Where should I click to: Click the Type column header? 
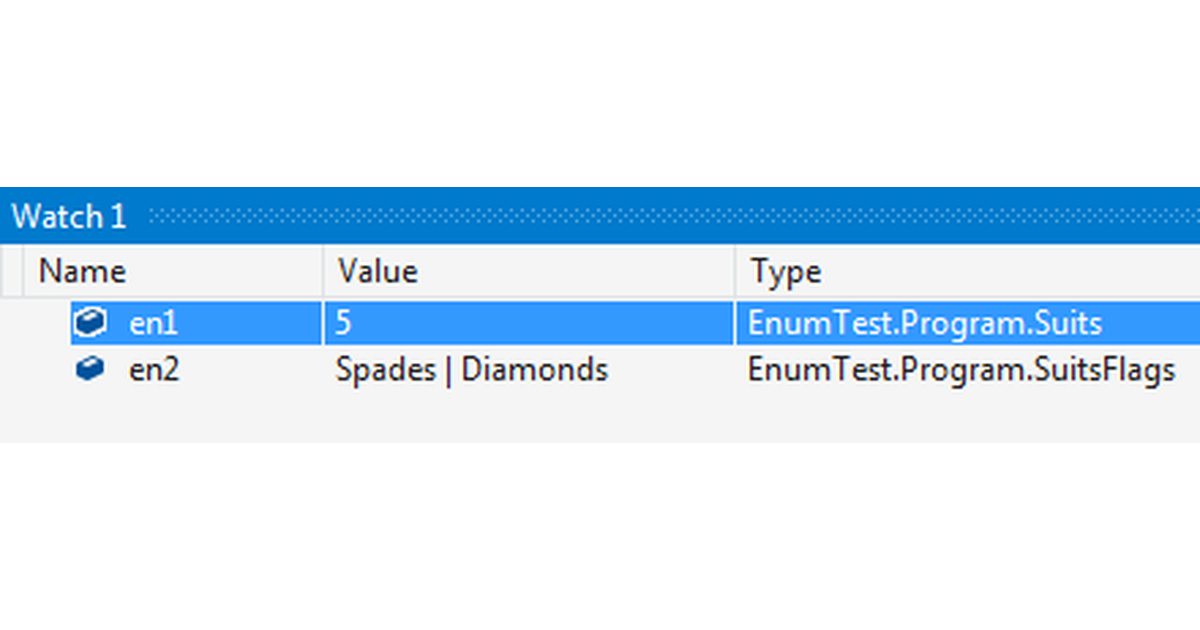784,271
